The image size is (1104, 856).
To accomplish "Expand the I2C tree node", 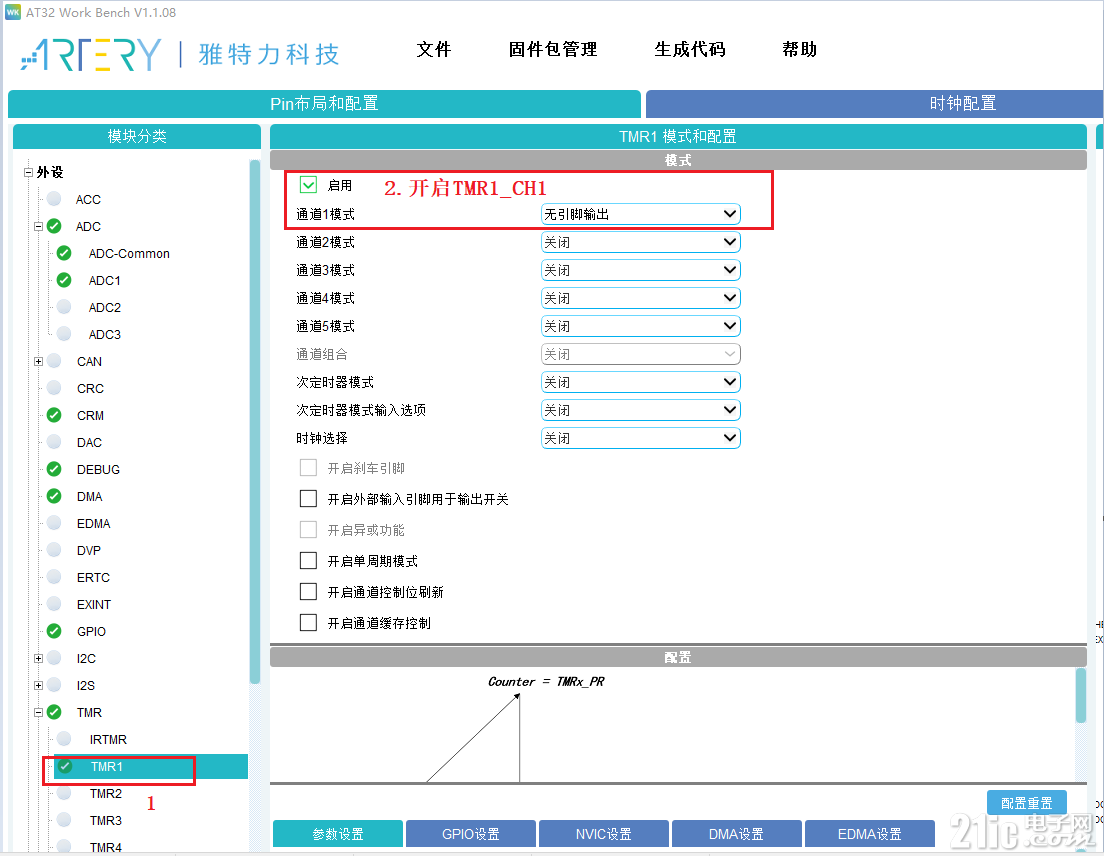I will pos(39,659).
